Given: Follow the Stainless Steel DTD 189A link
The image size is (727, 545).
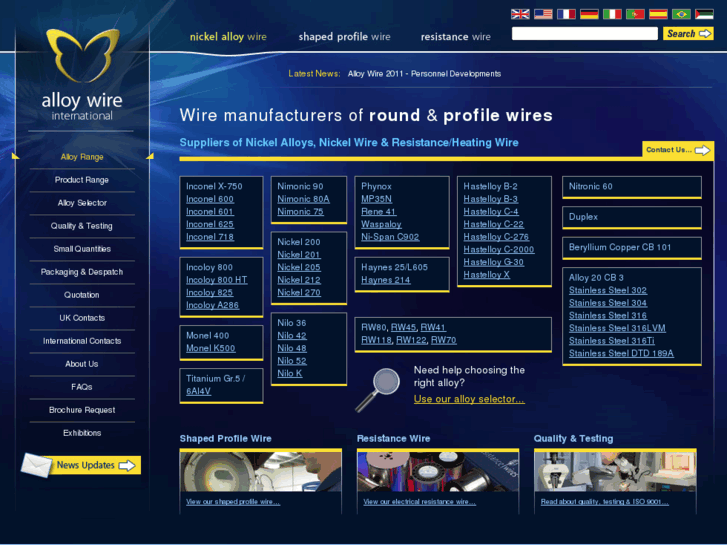Looking at the screenshot, I should (621, 353).
